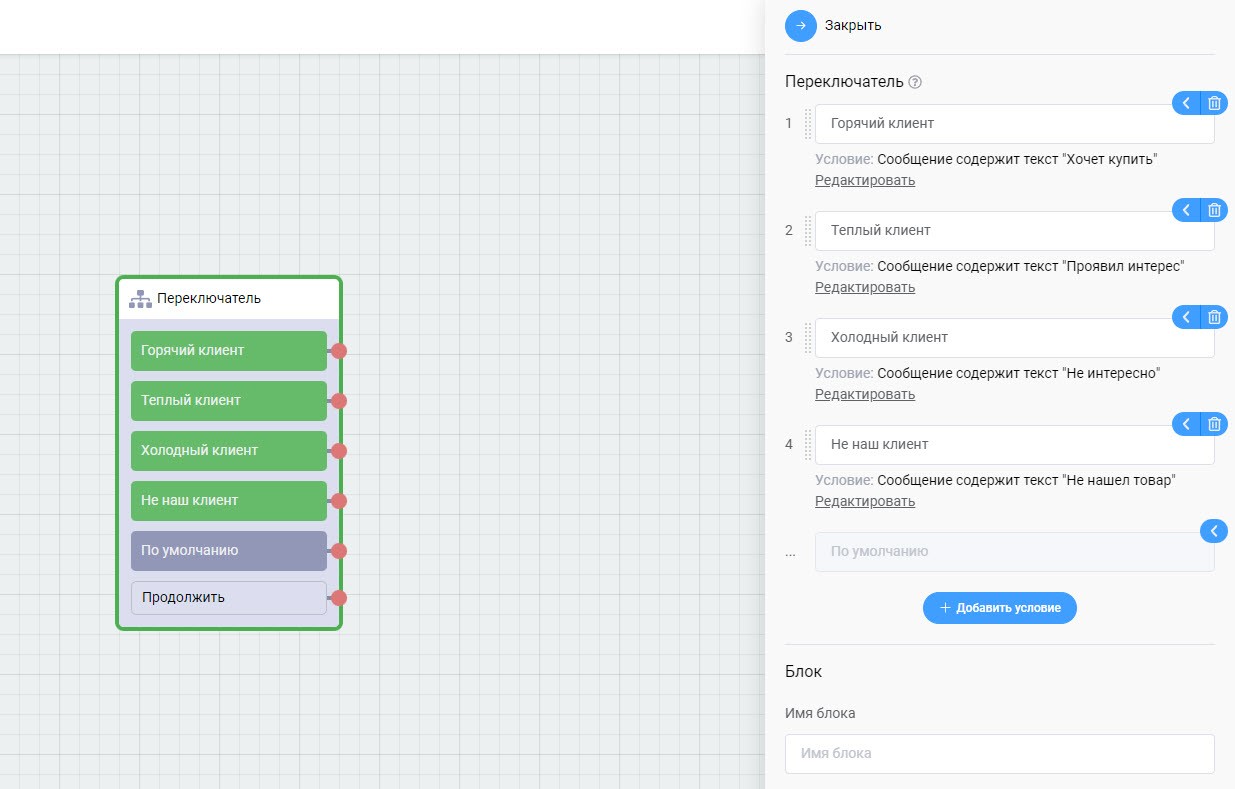This screenshot has width=1235, height=789.
Task: Click trash icon for Холодный клиент
Action: point(1214,317)
